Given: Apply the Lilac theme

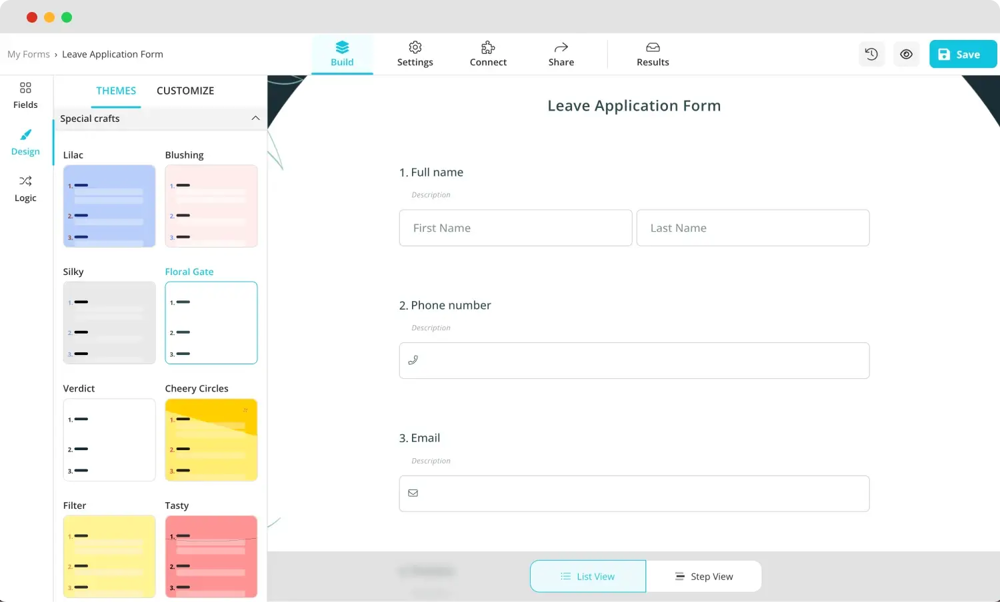Looking at the screenshot, I should pos(109,206).
